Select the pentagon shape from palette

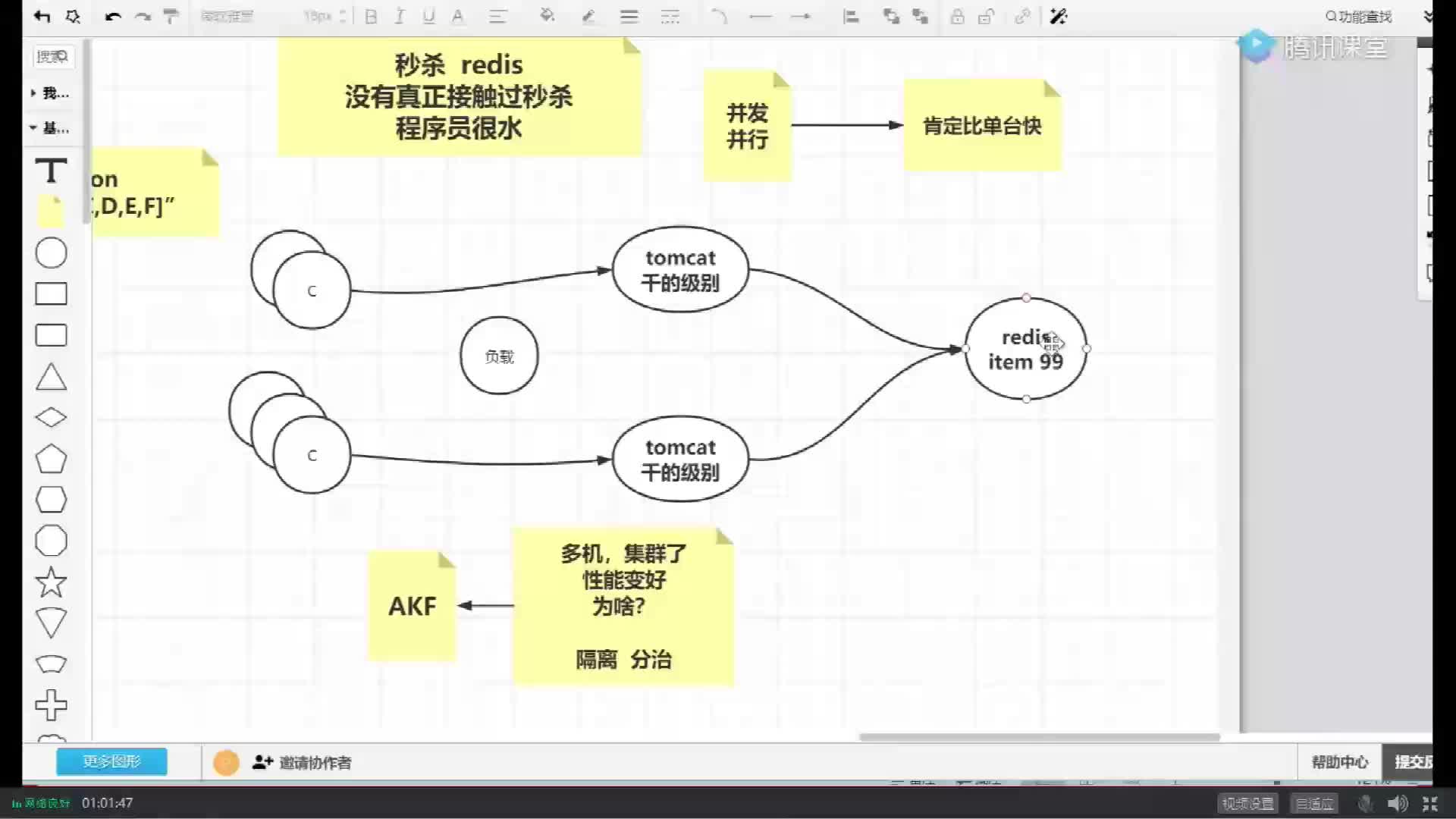52,459
